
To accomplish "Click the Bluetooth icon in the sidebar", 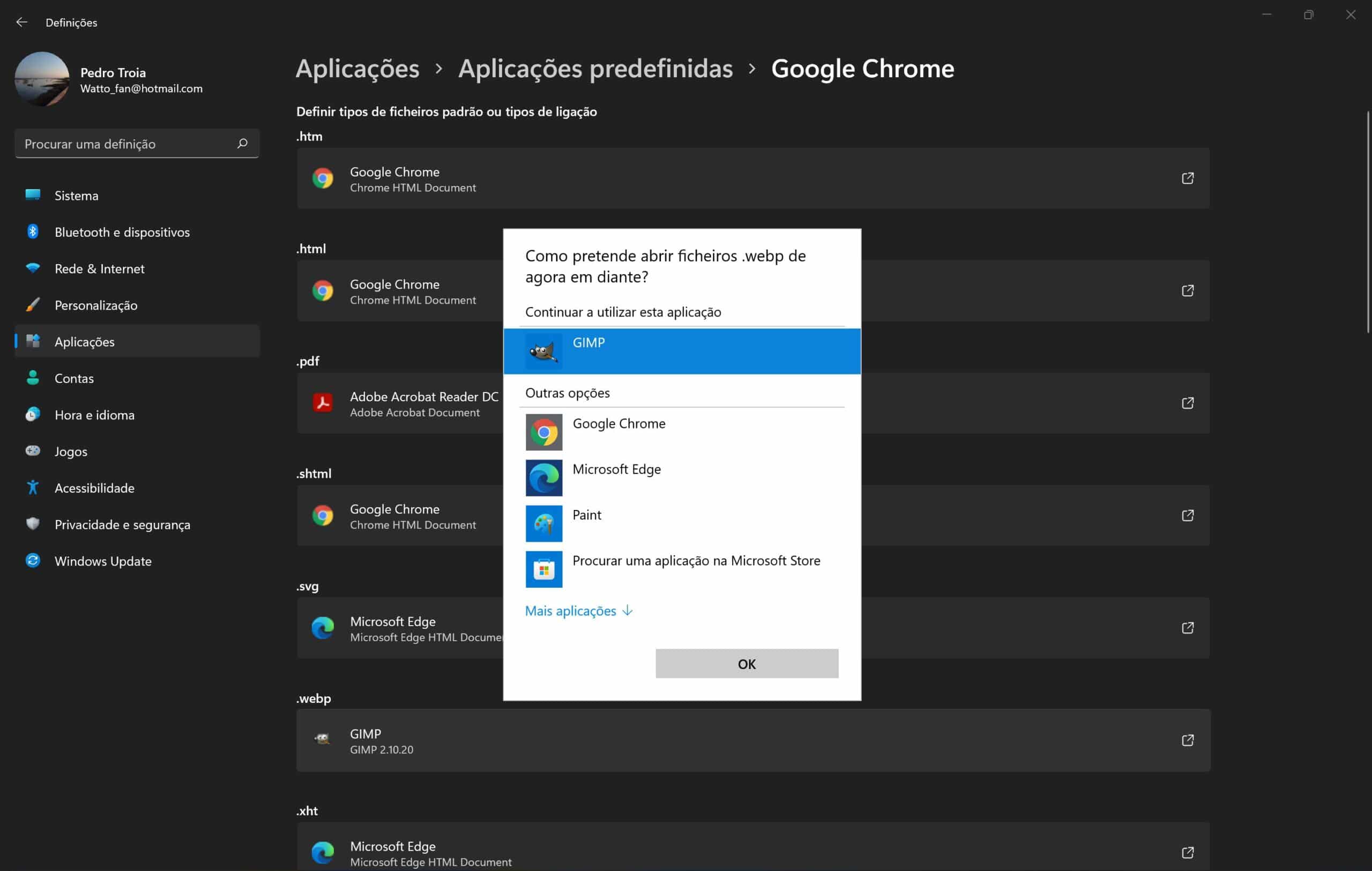I will (33, 231).
